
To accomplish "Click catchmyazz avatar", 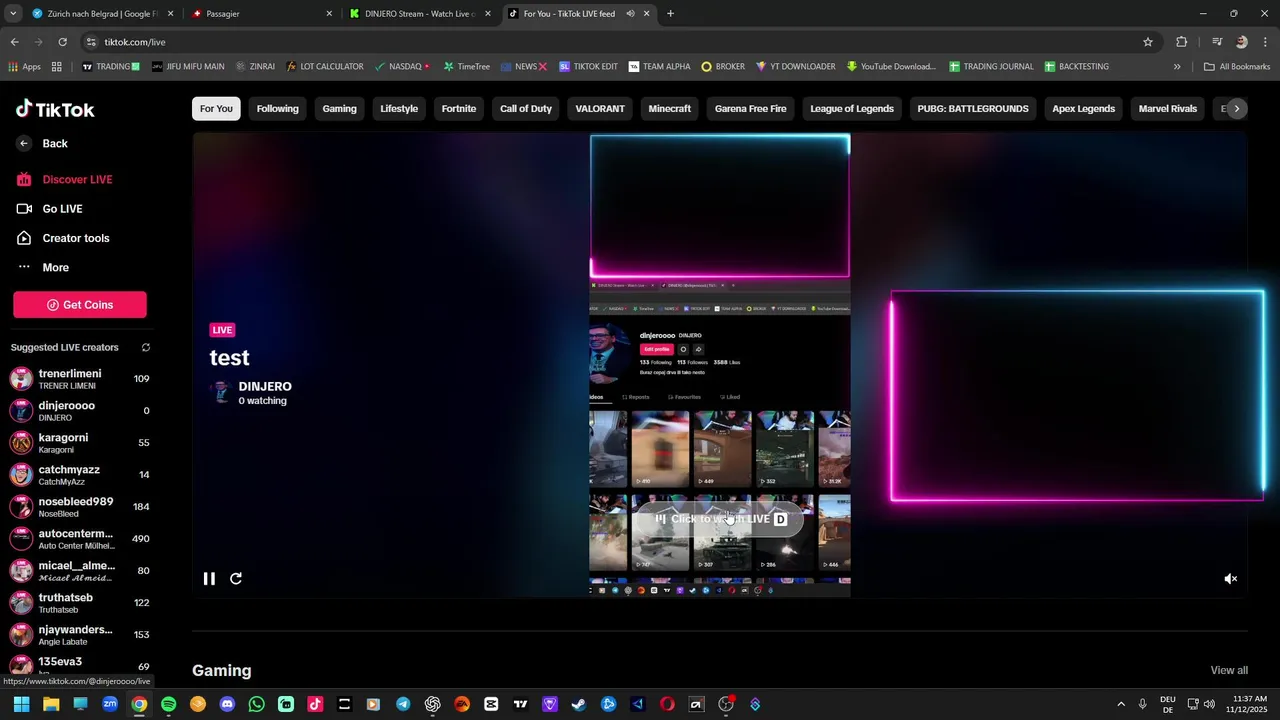I will (x=21, y=475).
